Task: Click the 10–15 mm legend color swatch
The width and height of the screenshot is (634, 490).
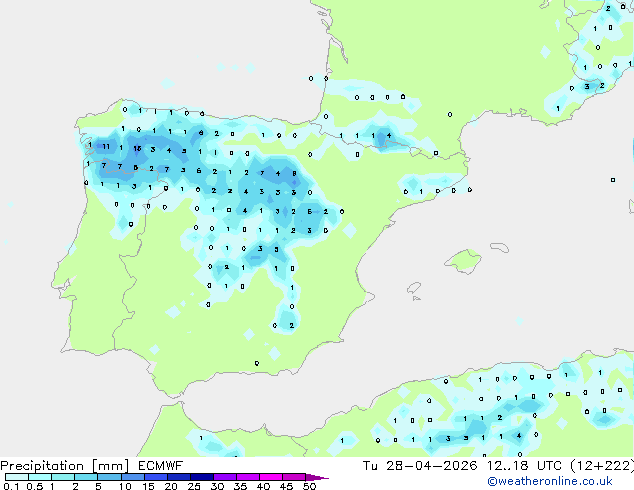Action: 132,477
